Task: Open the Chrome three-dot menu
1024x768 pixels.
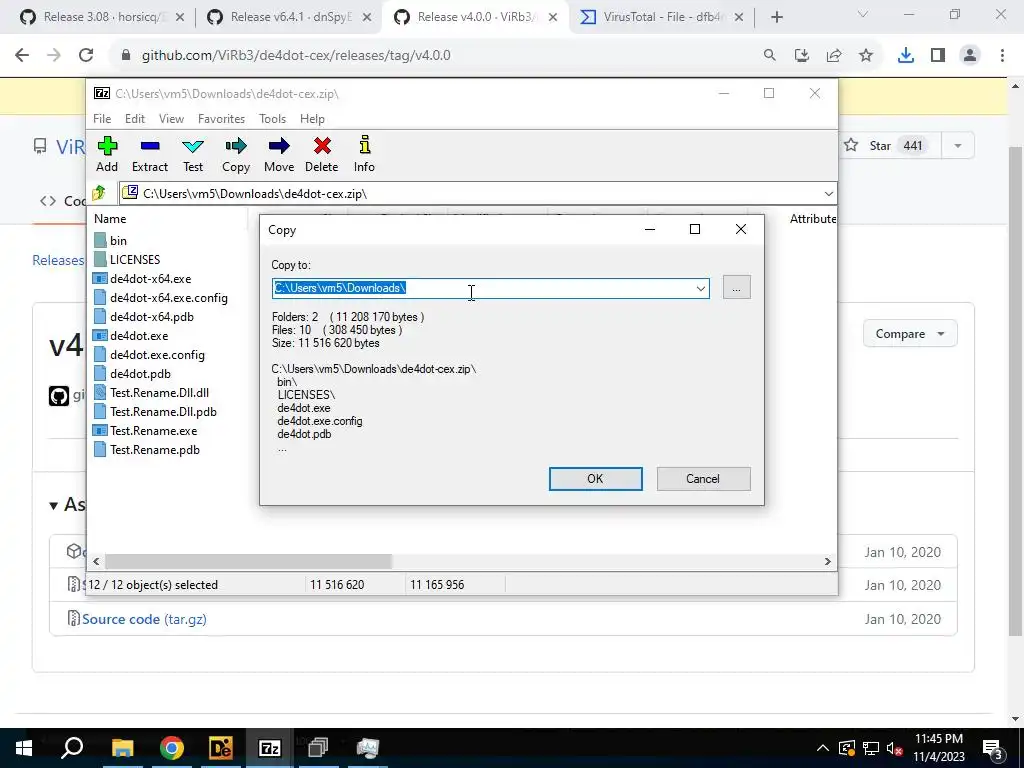Action: coord(1002,56)
